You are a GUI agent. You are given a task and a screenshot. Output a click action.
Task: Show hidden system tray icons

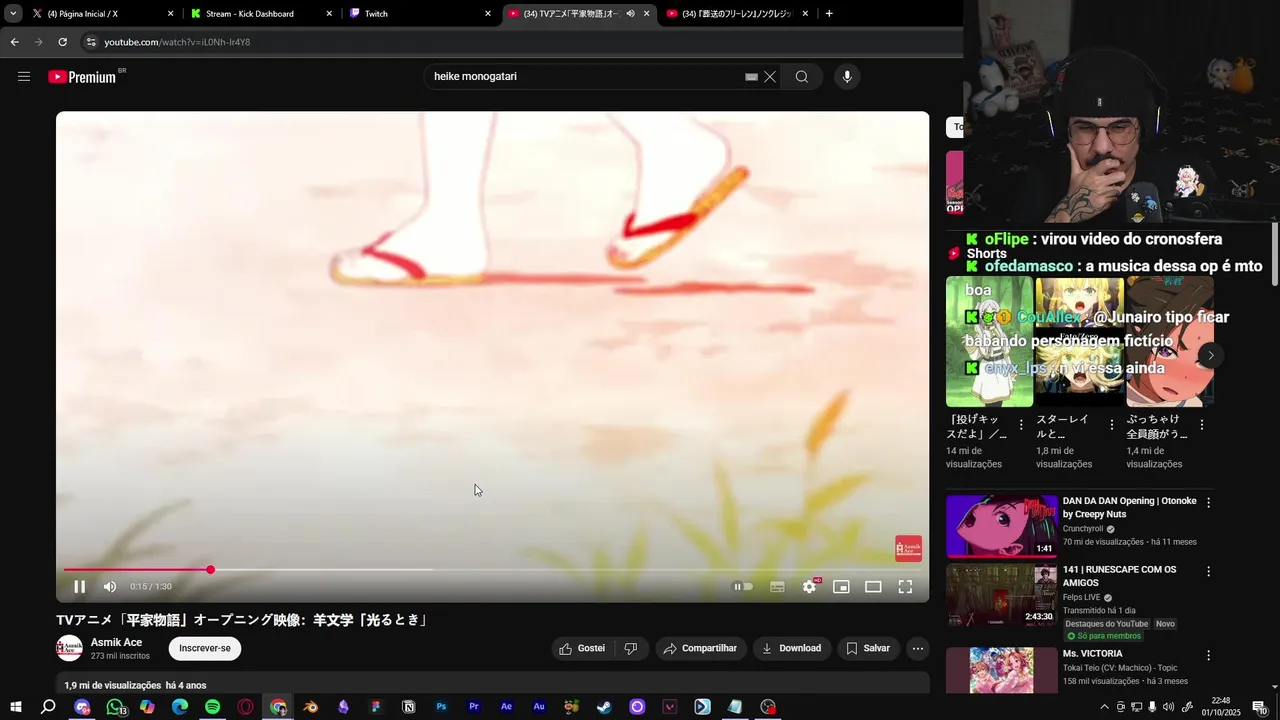1104,707
